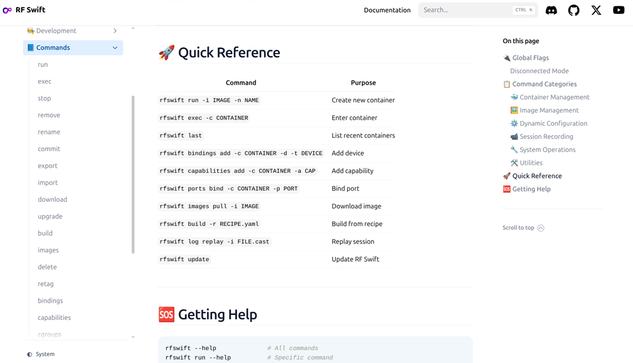The width and height of the screenshot is (633, 363).
Task: Open the build command page
Action: point(45,233)
